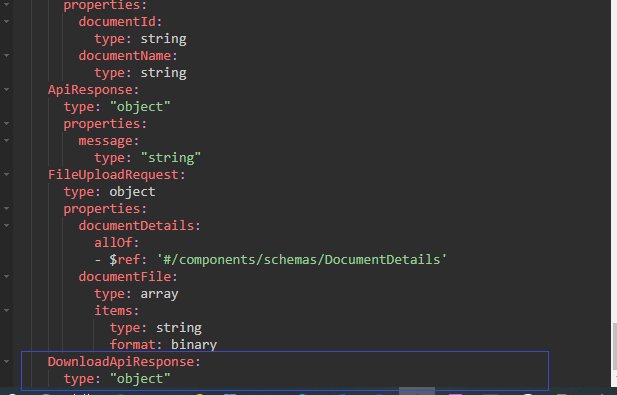
Task: Click the 'message:' key
Action: tap(109, 140)
